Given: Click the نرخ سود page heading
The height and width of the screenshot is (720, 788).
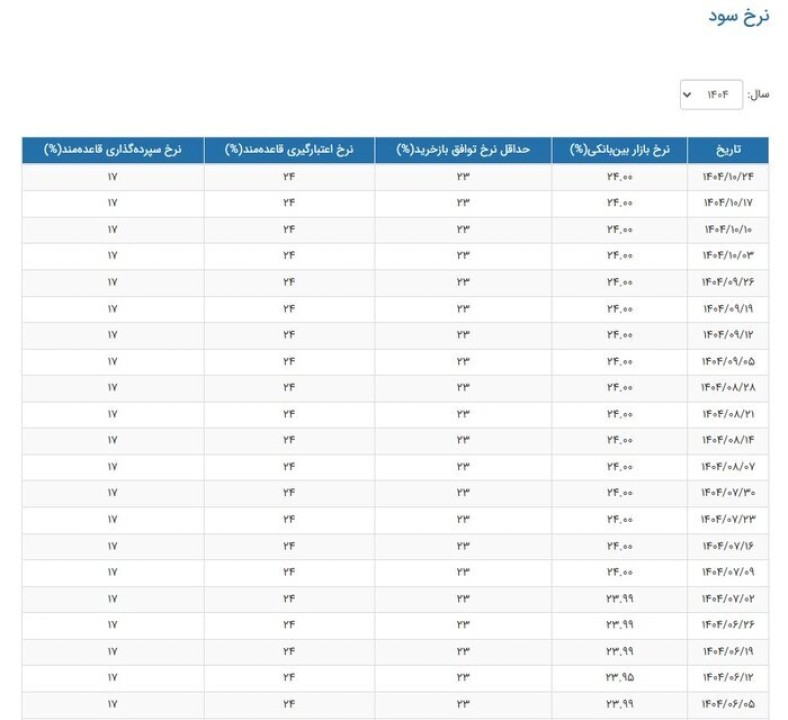Looking at the screenshot, I should (739, 18).
